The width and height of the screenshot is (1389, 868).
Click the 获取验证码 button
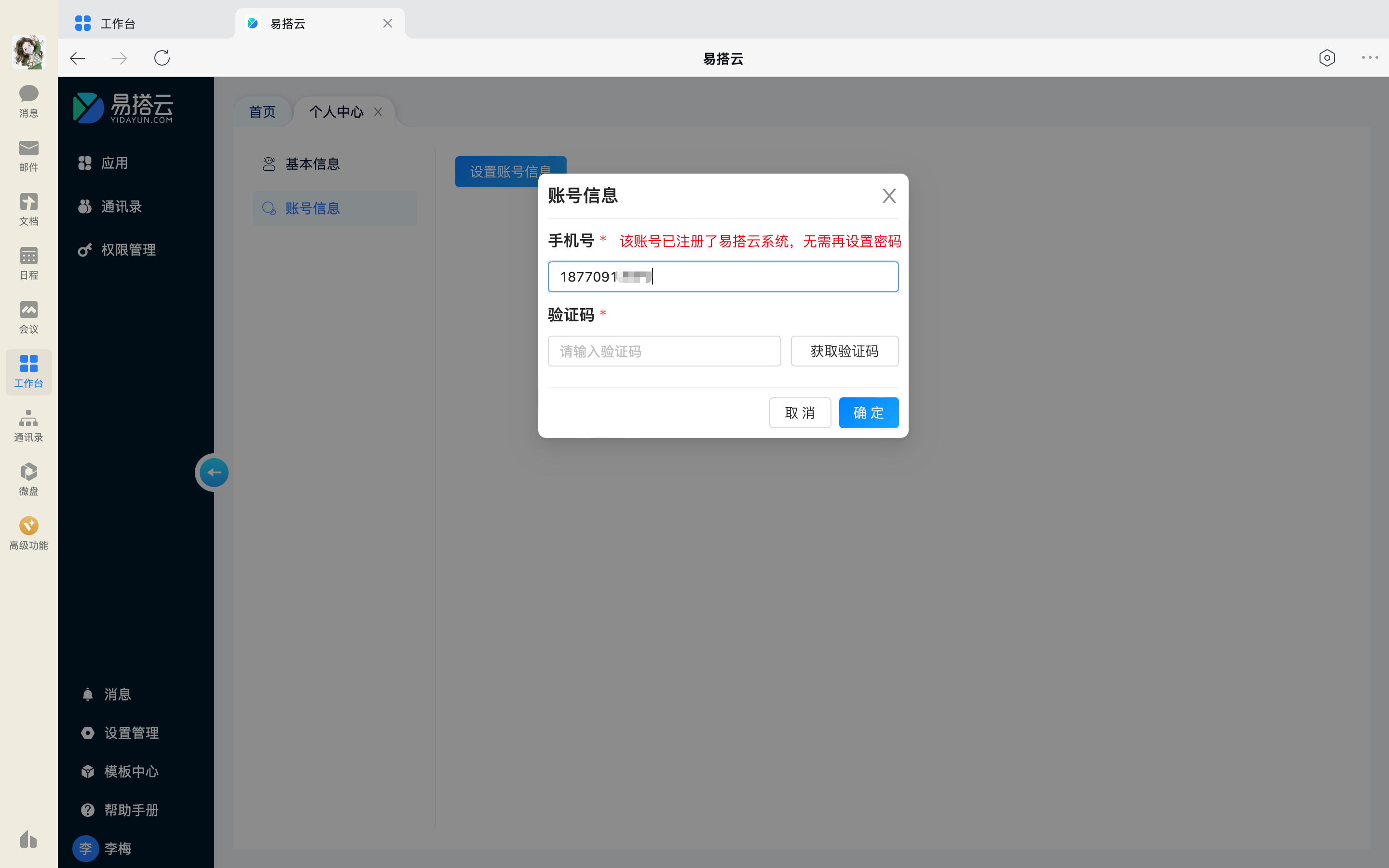coord(844,351)
